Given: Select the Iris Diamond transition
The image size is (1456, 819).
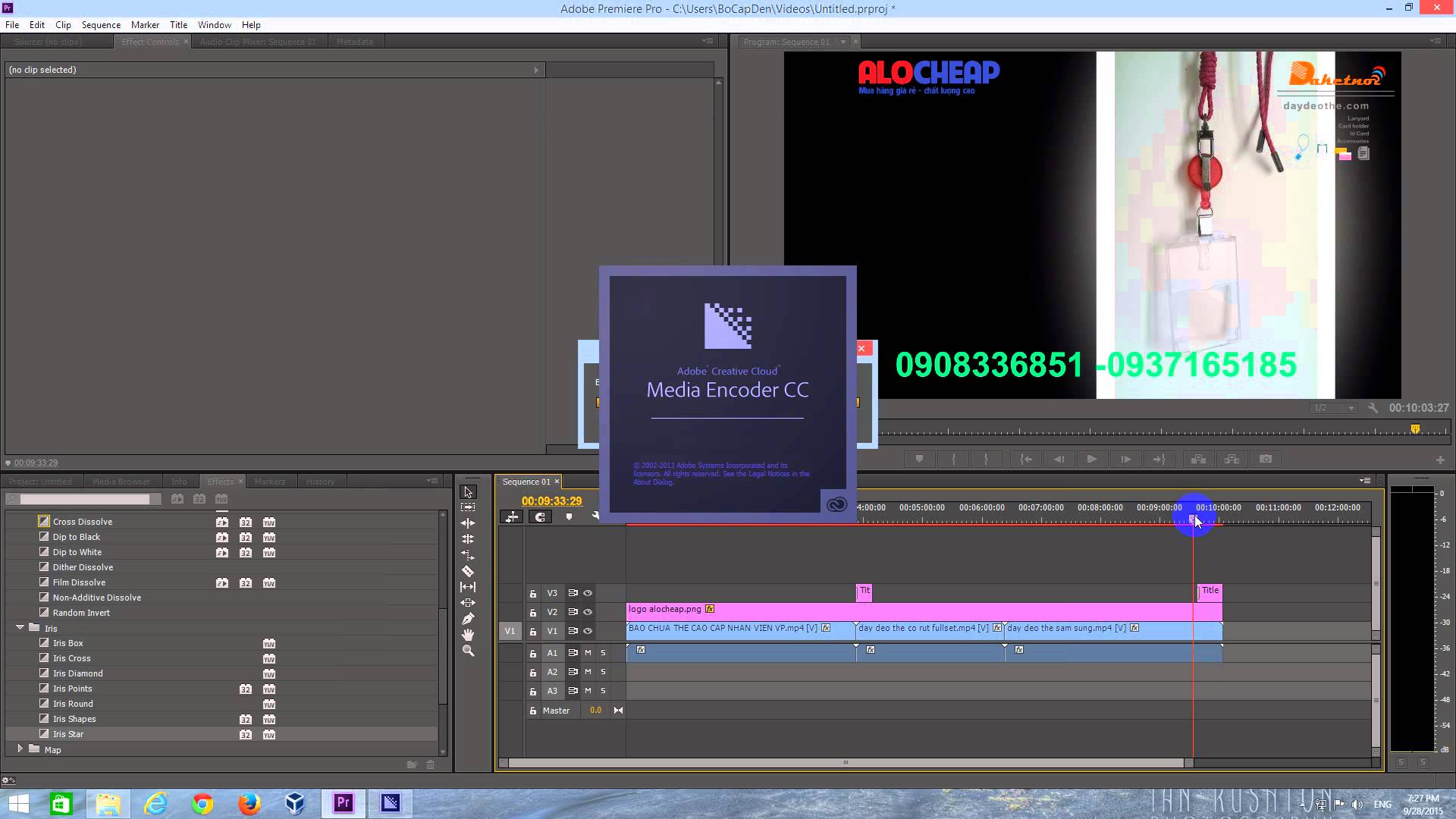Looking at the screenshot, I should click(x=77, y=673).
